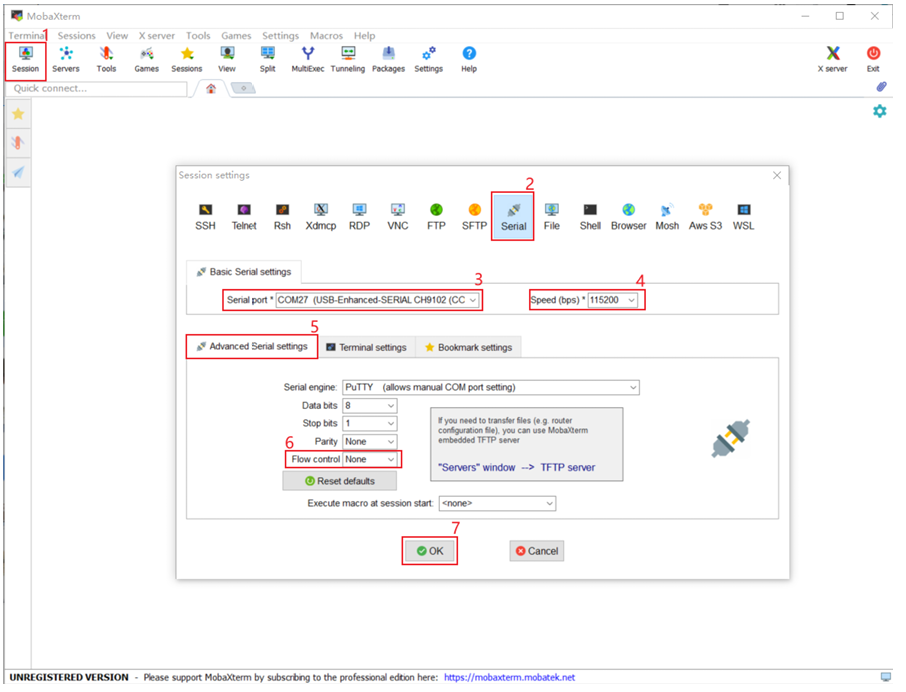This screenshot has height=692, width=906.
Task: Select Telnet session type
Action: 244,217
